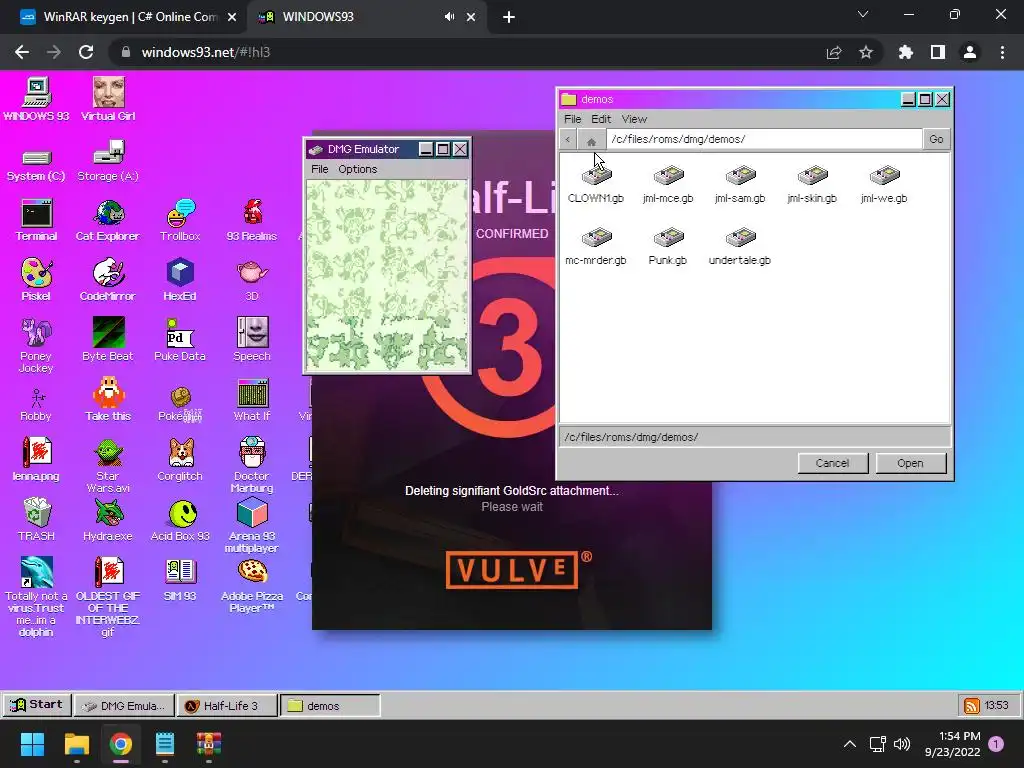Go back in demos folder navigation
The height and width of the screenshot is (768, 1024).
(568, 139)
